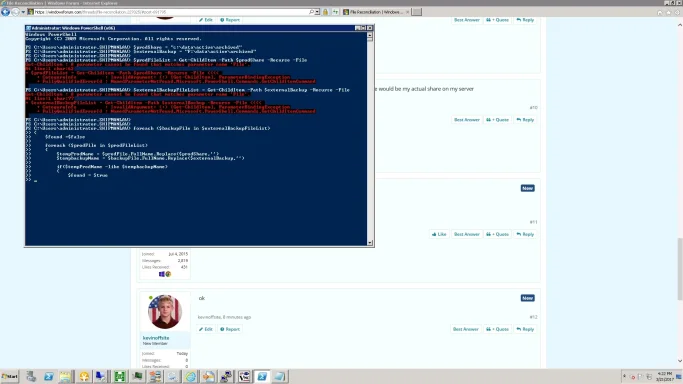
Task: Report kevinoffsite's "ok" post
Action: (230, 329)
